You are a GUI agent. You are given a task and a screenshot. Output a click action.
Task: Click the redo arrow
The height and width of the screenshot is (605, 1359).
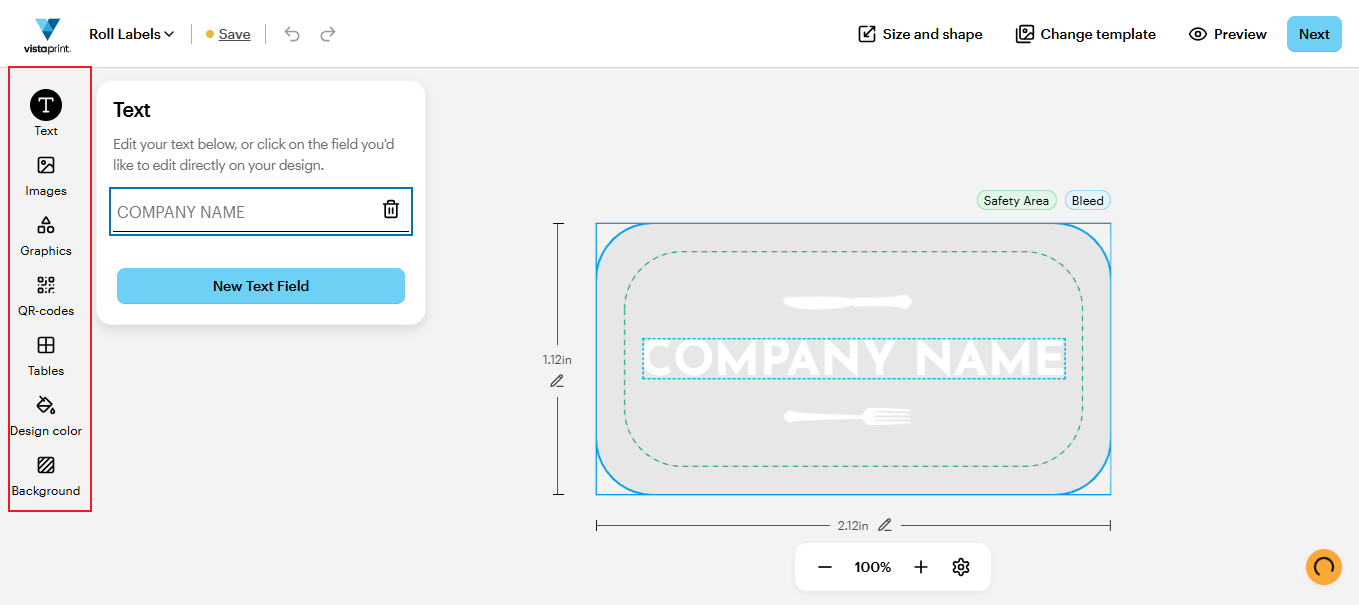click(x=328, y=34)
